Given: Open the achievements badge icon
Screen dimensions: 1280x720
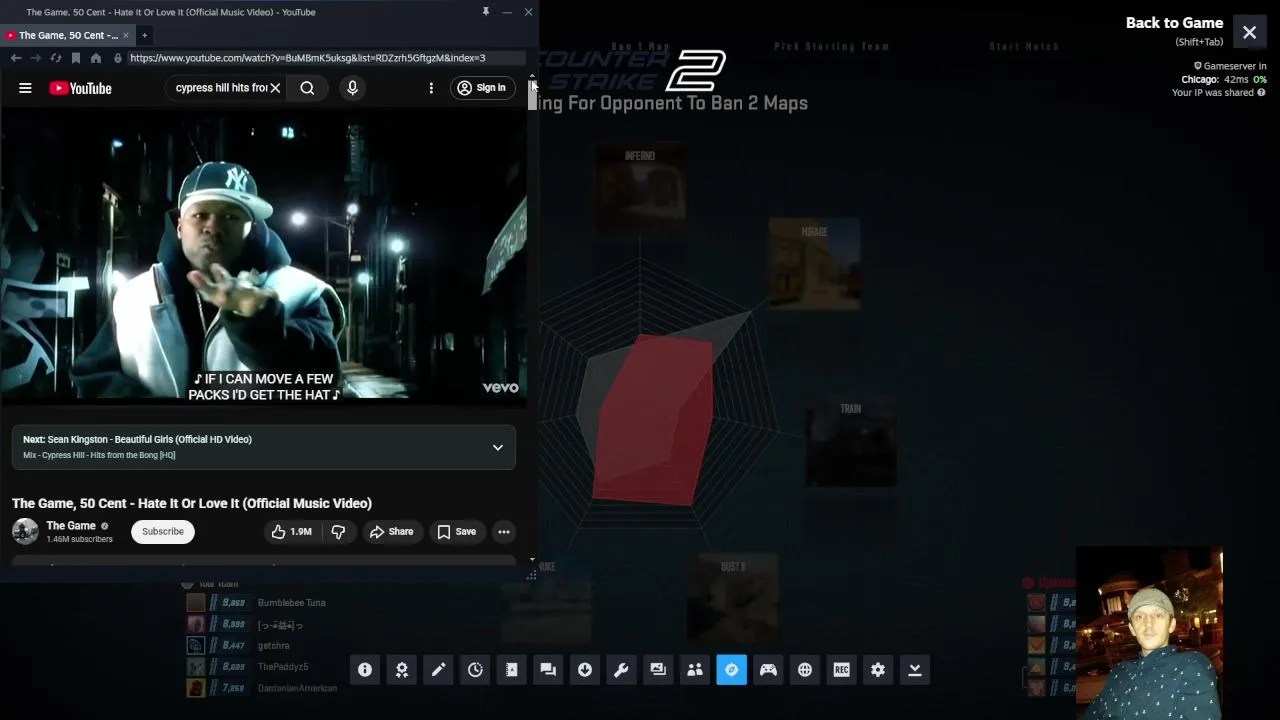Looking at the screenshot, I should pyautogui.click(x=402, y=670).
